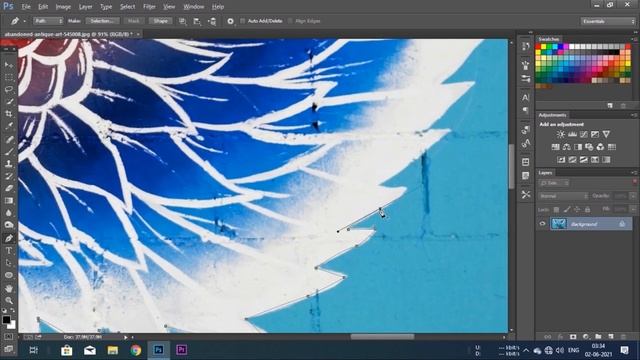Screen dimensions: 640x360
Task: Open Chrome from the taskbar
Action: pos(136,350)
